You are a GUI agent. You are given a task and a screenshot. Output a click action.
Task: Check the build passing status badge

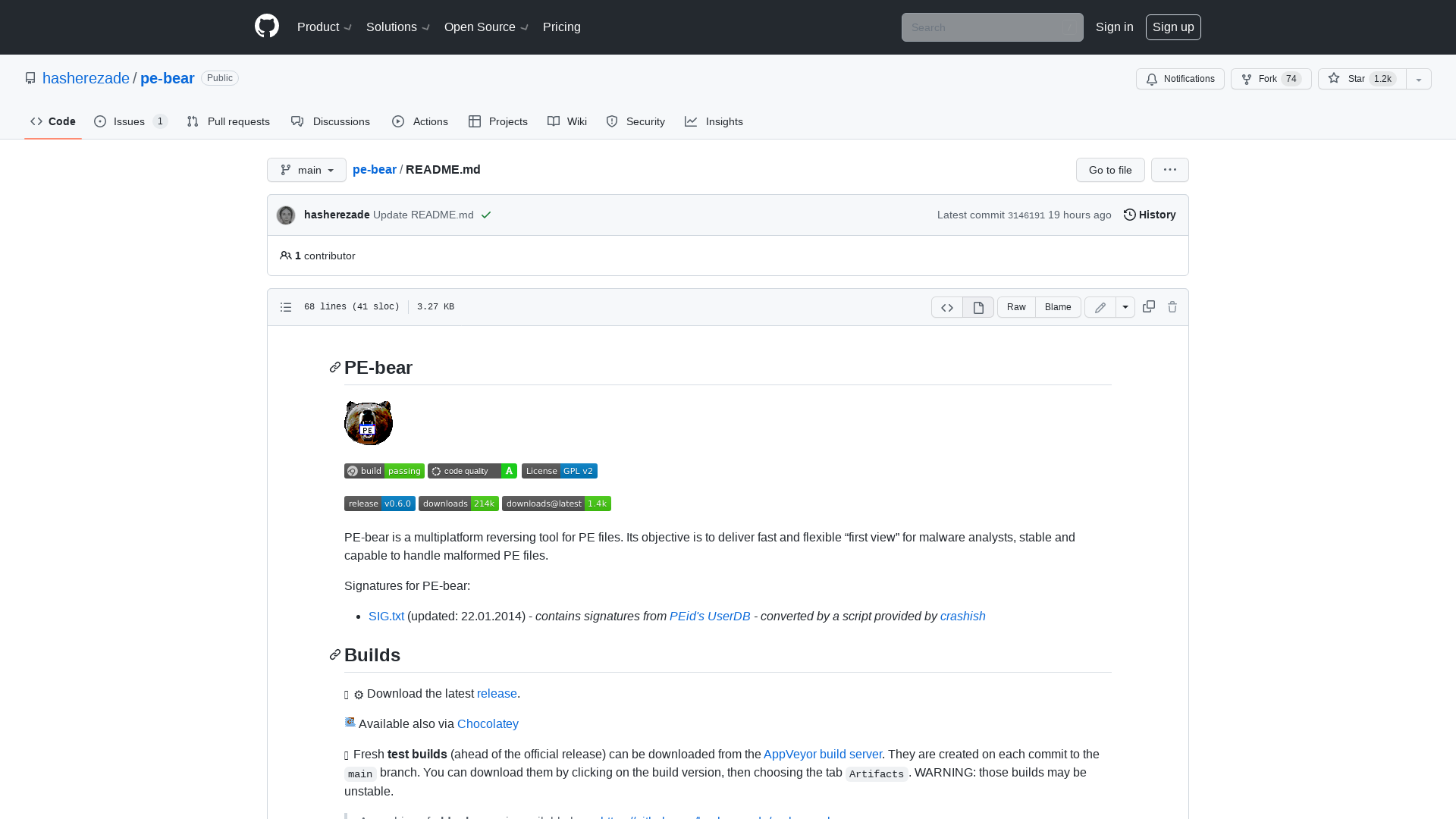(x=384, y=471)
